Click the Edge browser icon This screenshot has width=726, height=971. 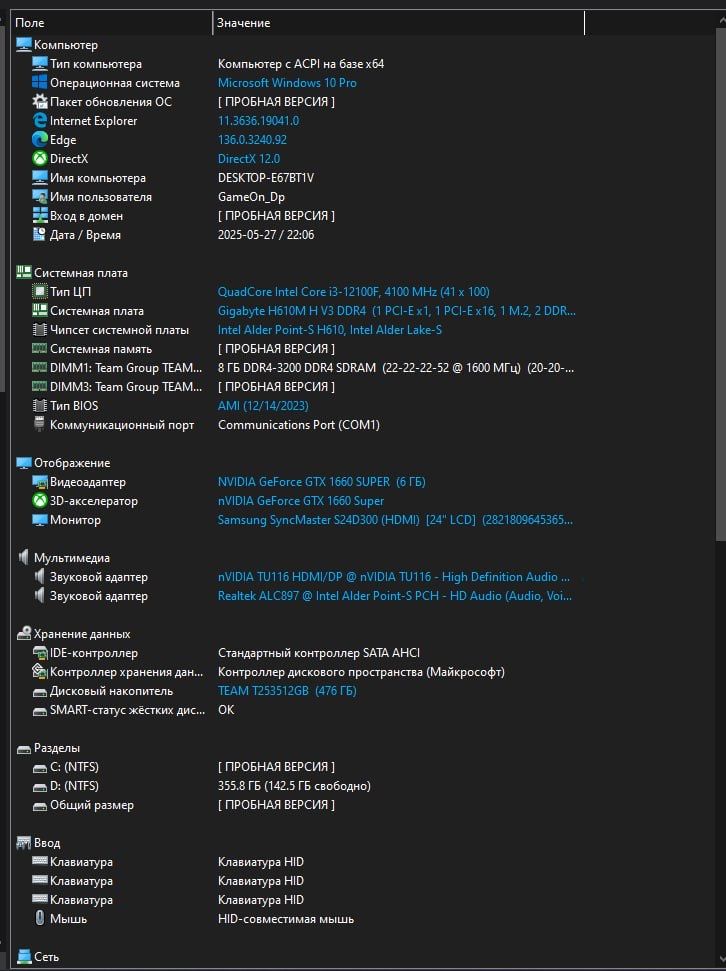pos(40,139)
